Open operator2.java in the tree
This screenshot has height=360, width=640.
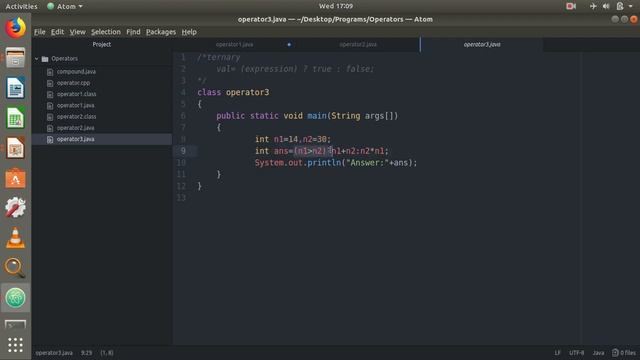(76, 128)
